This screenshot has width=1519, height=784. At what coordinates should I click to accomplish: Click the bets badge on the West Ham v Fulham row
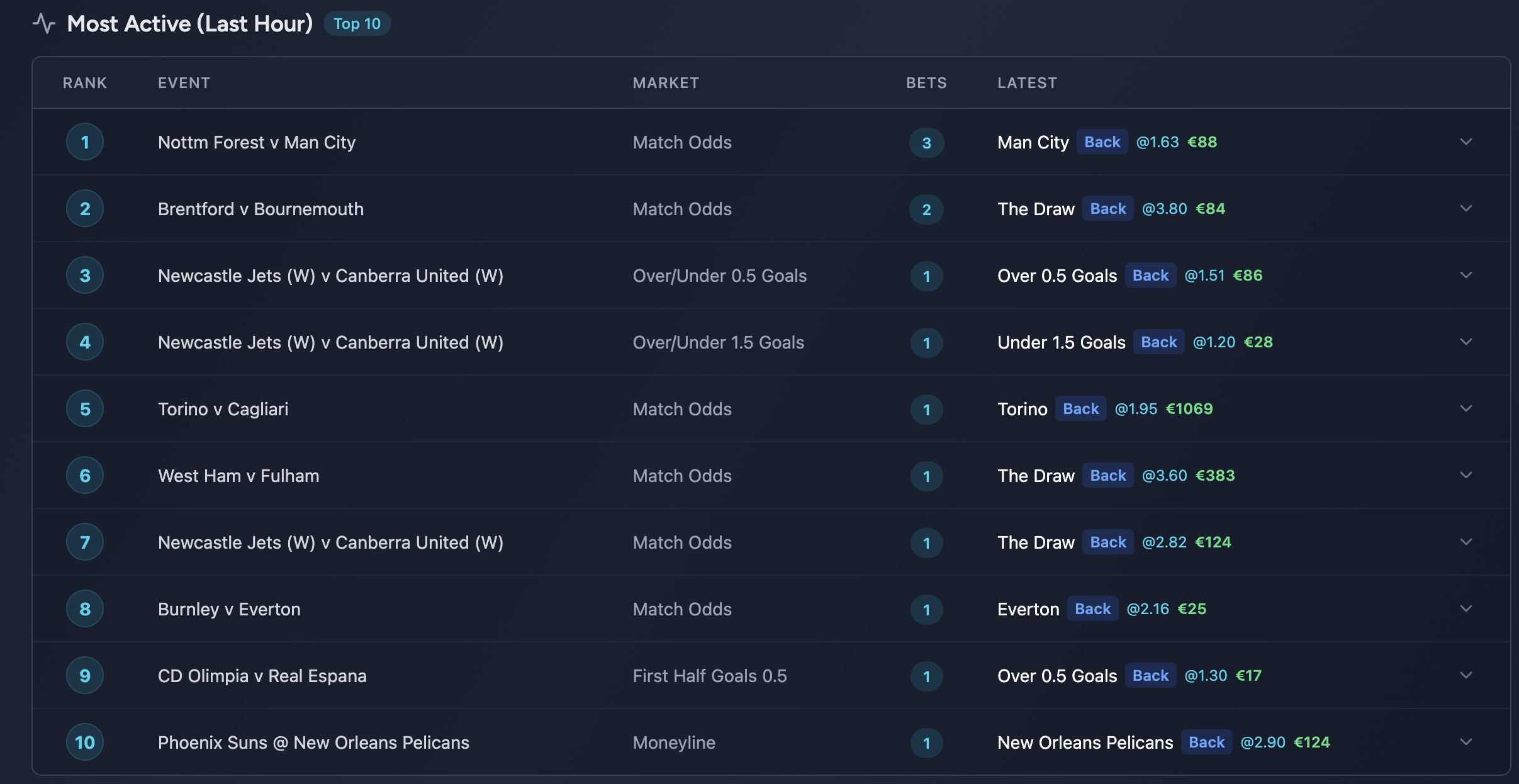(x=926, y=476)
